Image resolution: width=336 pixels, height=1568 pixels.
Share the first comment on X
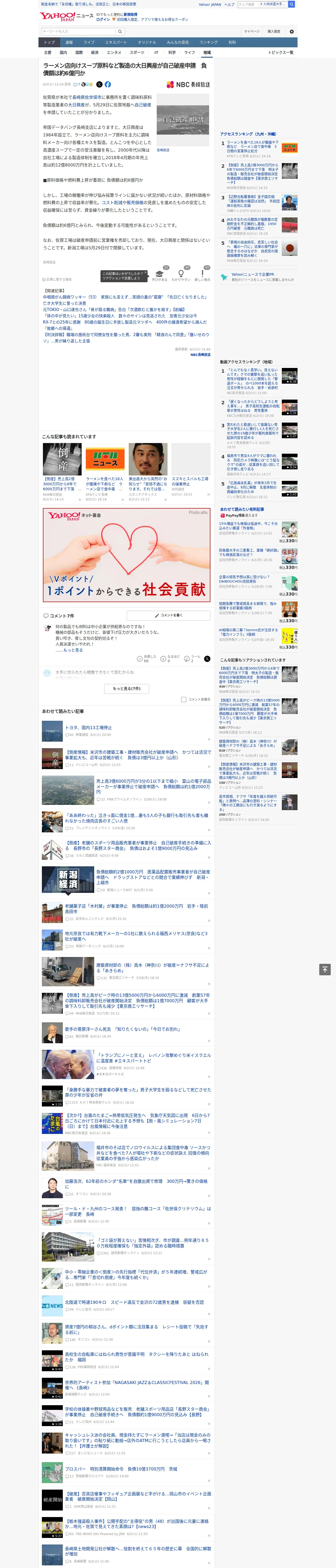[207, 659]
